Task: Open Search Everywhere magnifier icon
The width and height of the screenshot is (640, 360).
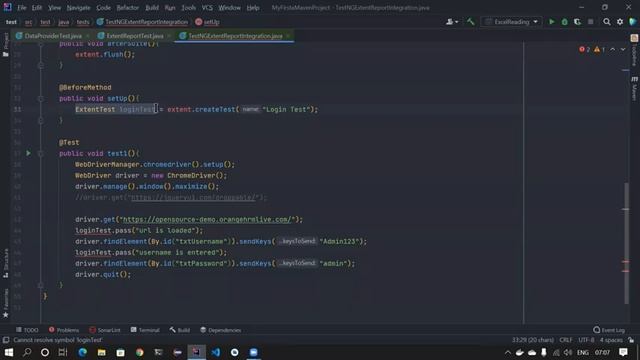Action: click(607, 22)
